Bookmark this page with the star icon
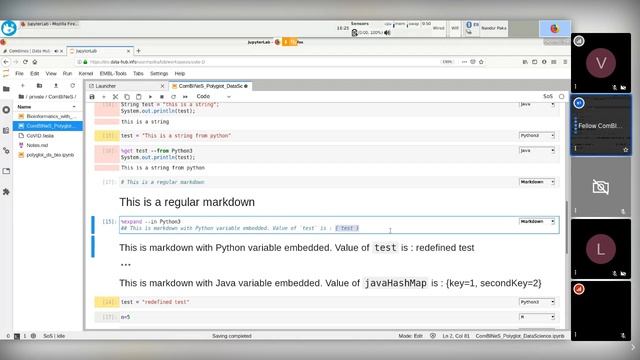Screen dimensions: 640x360 (x=481, y=62)
